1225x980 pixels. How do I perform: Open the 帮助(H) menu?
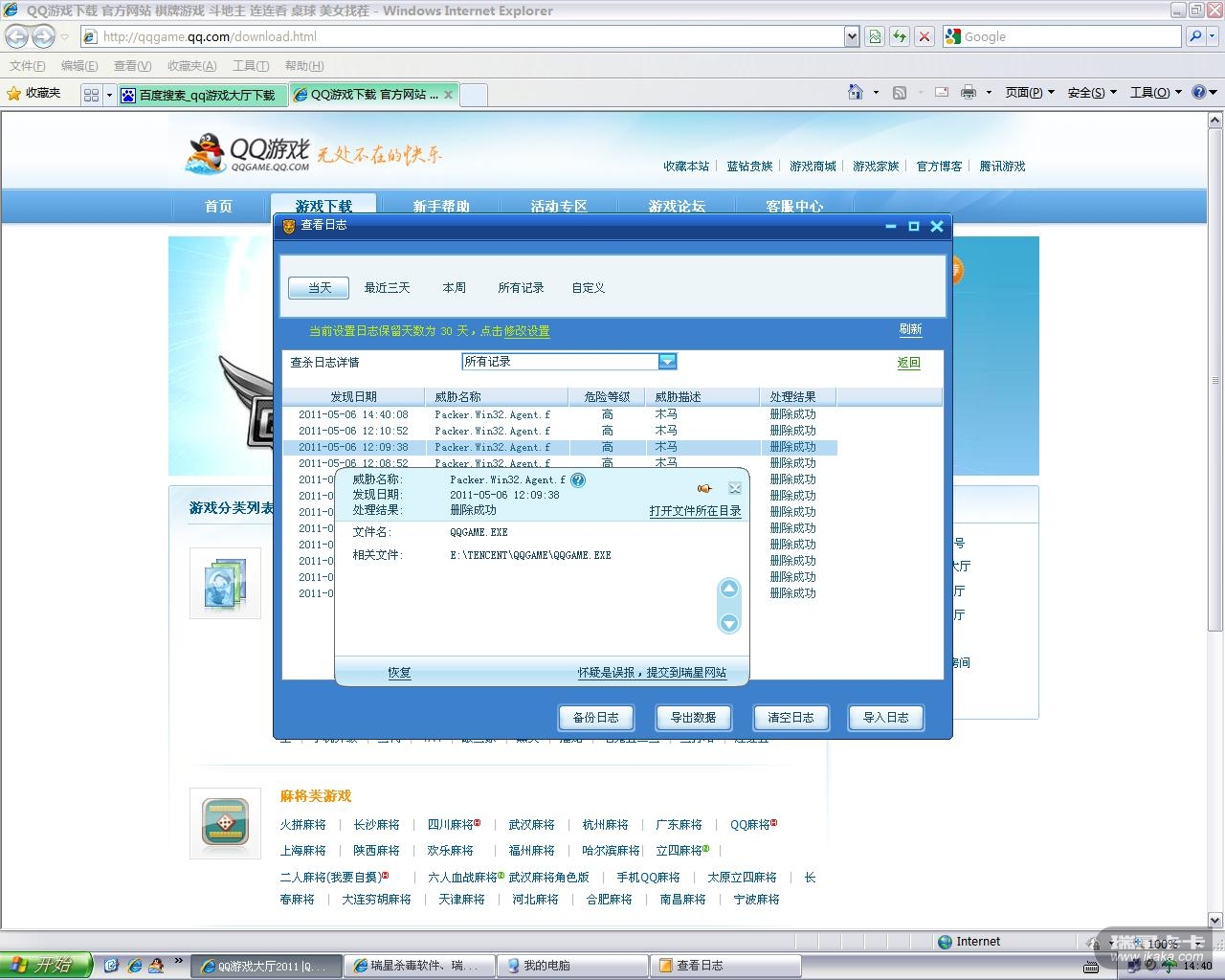(x=304, y=65)
